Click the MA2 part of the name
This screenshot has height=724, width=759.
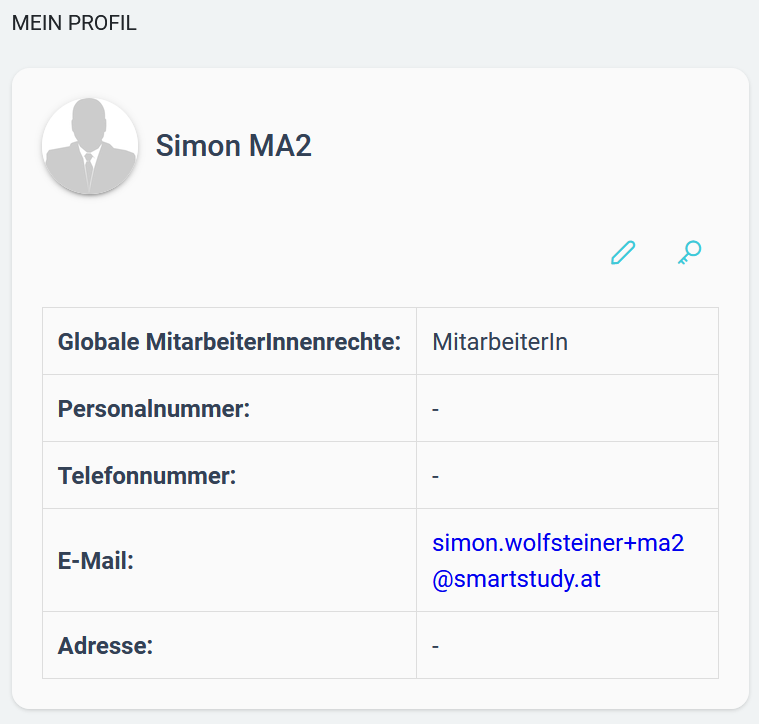click(x=280, y=145)
